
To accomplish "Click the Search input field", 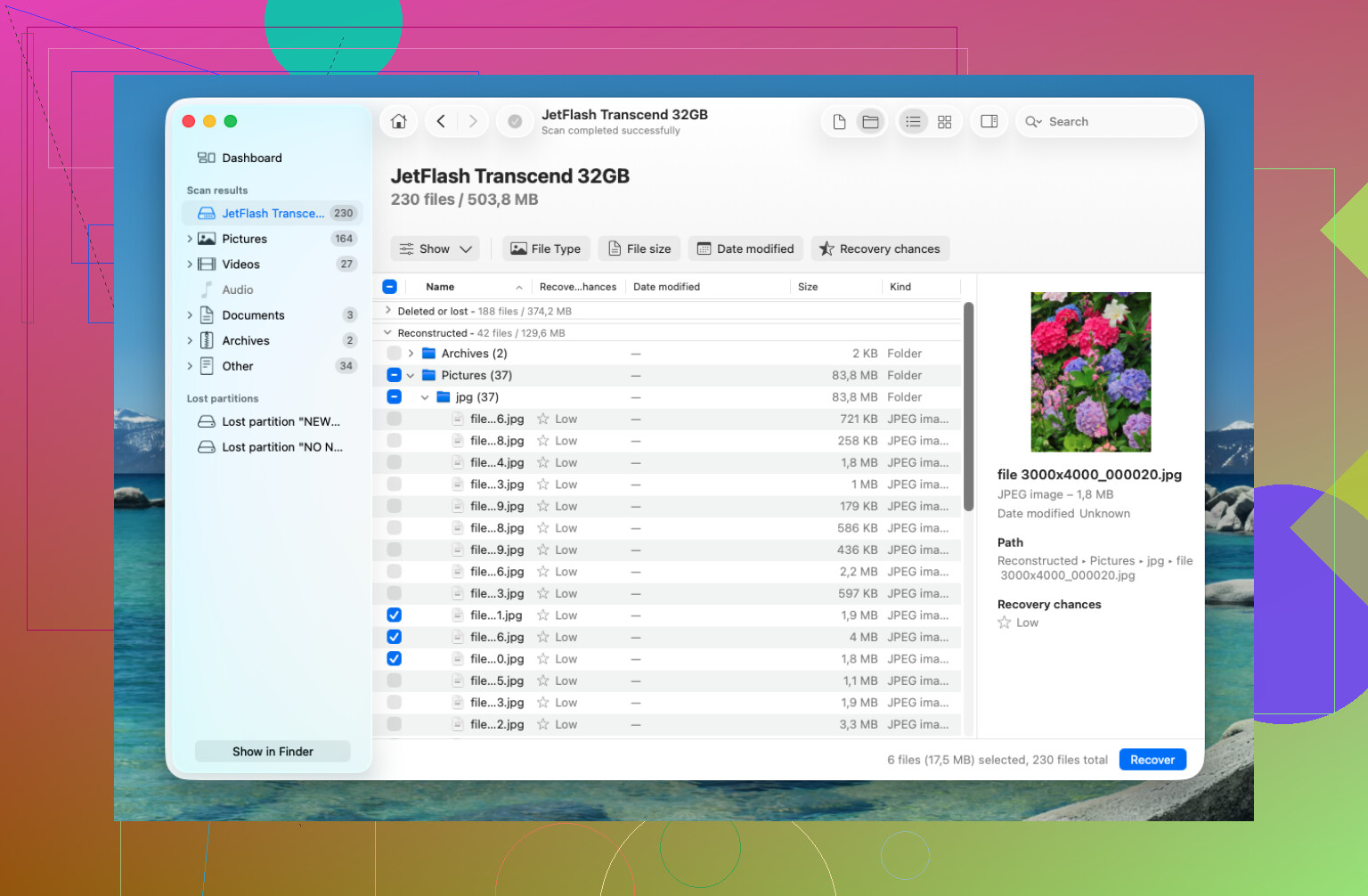I will pos(1106,122).
